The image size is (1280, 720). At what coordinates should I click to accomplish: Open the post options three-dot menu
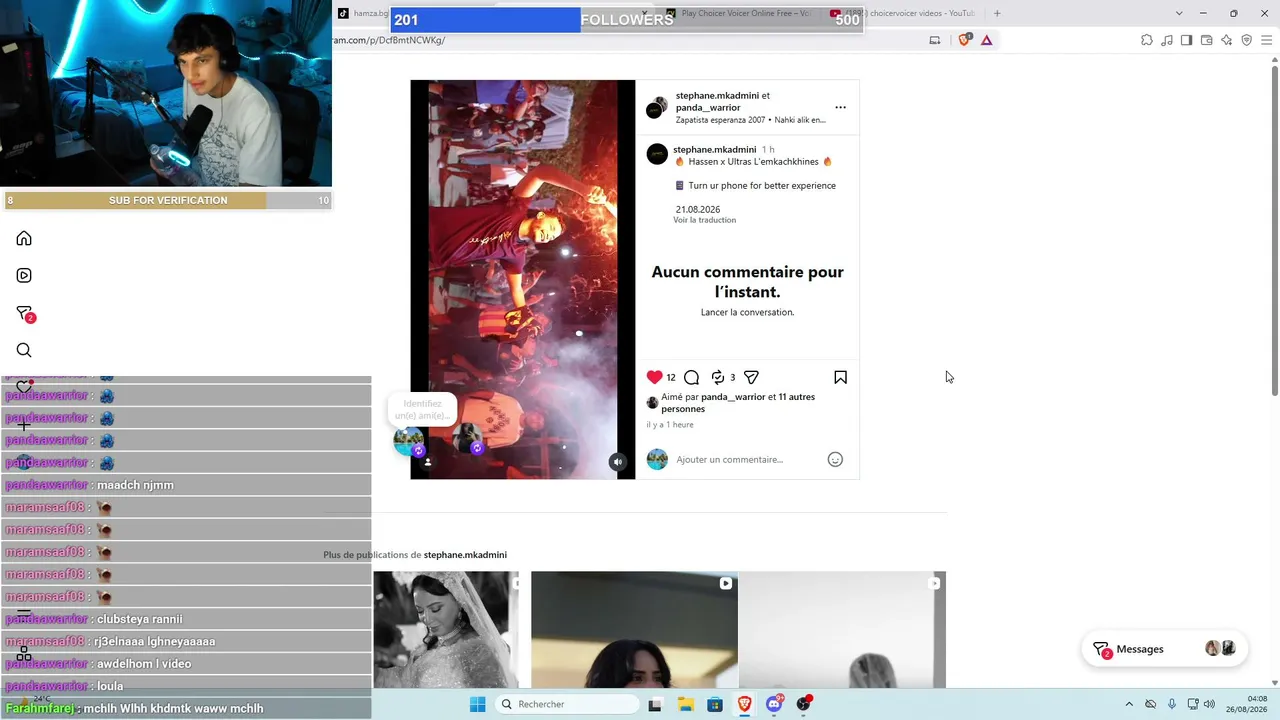(840, 107)
